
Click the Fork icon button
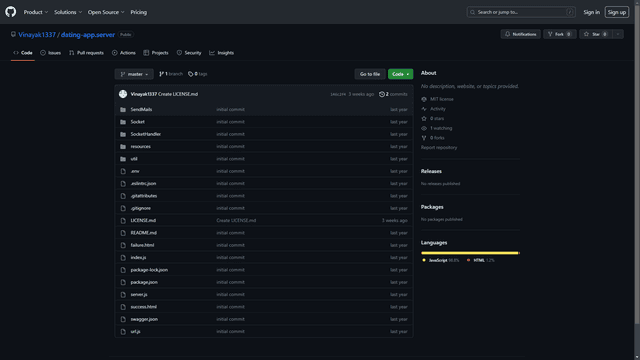pos(550,34)
